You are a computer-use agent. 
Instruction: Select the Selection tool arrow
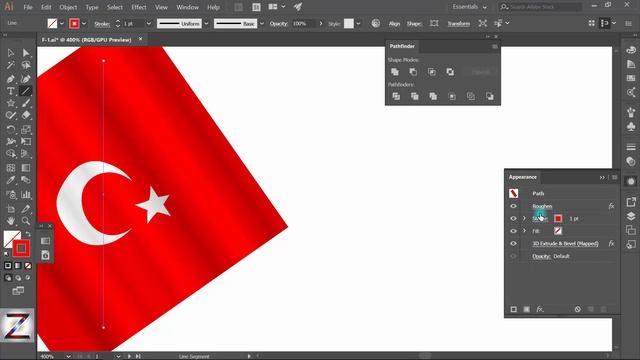click(x=11, y=53)
